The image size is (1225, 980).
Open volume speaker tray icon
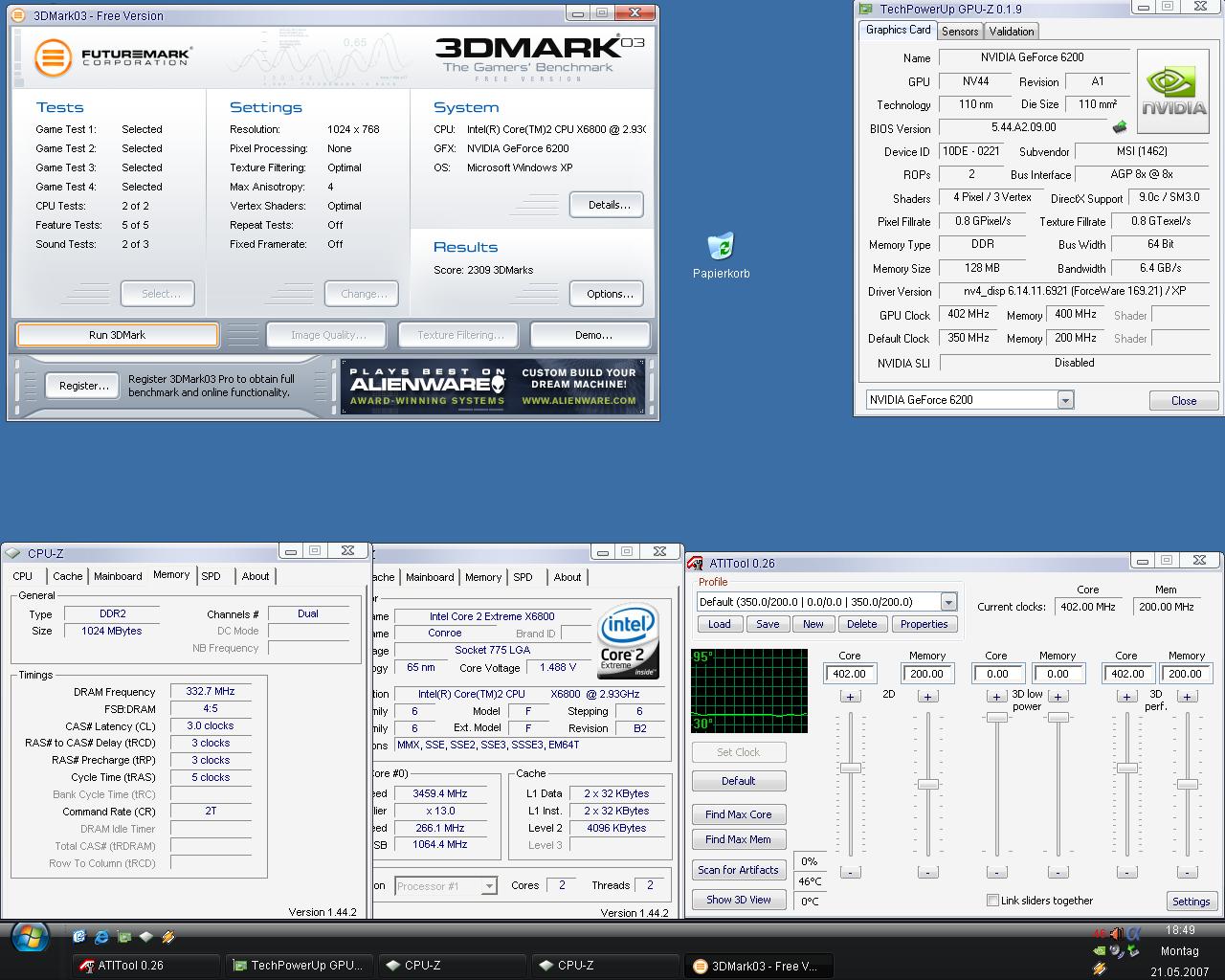click(1117, 933)
